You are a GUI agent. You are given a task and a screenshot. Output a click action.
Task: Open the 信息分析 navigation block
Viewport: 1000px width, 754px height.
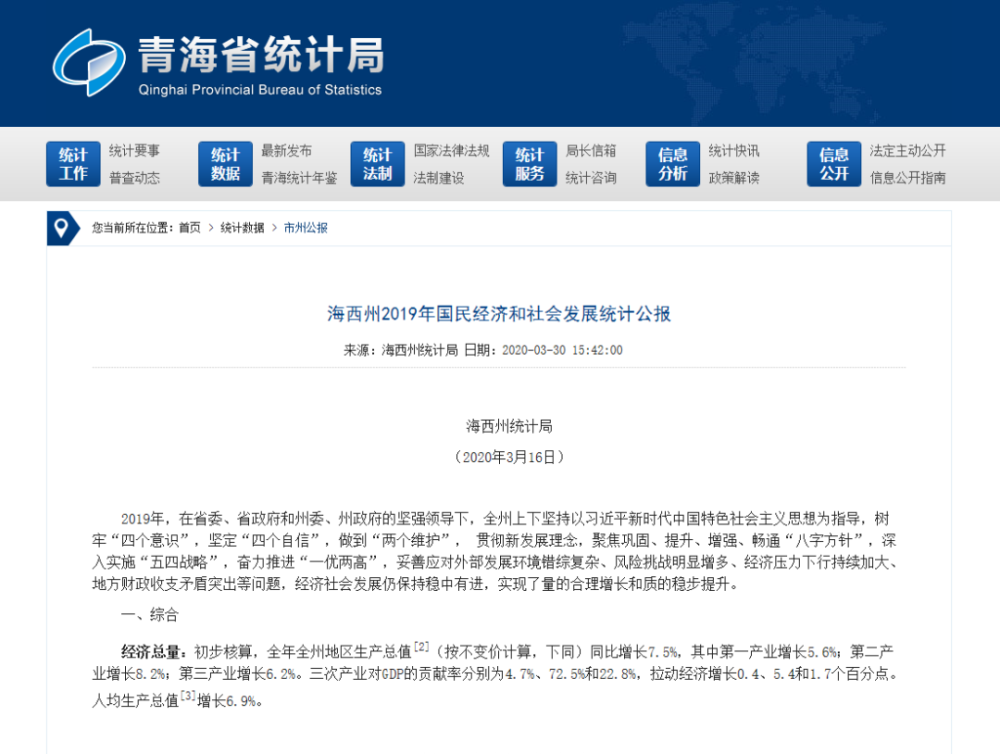click(673, 164)
